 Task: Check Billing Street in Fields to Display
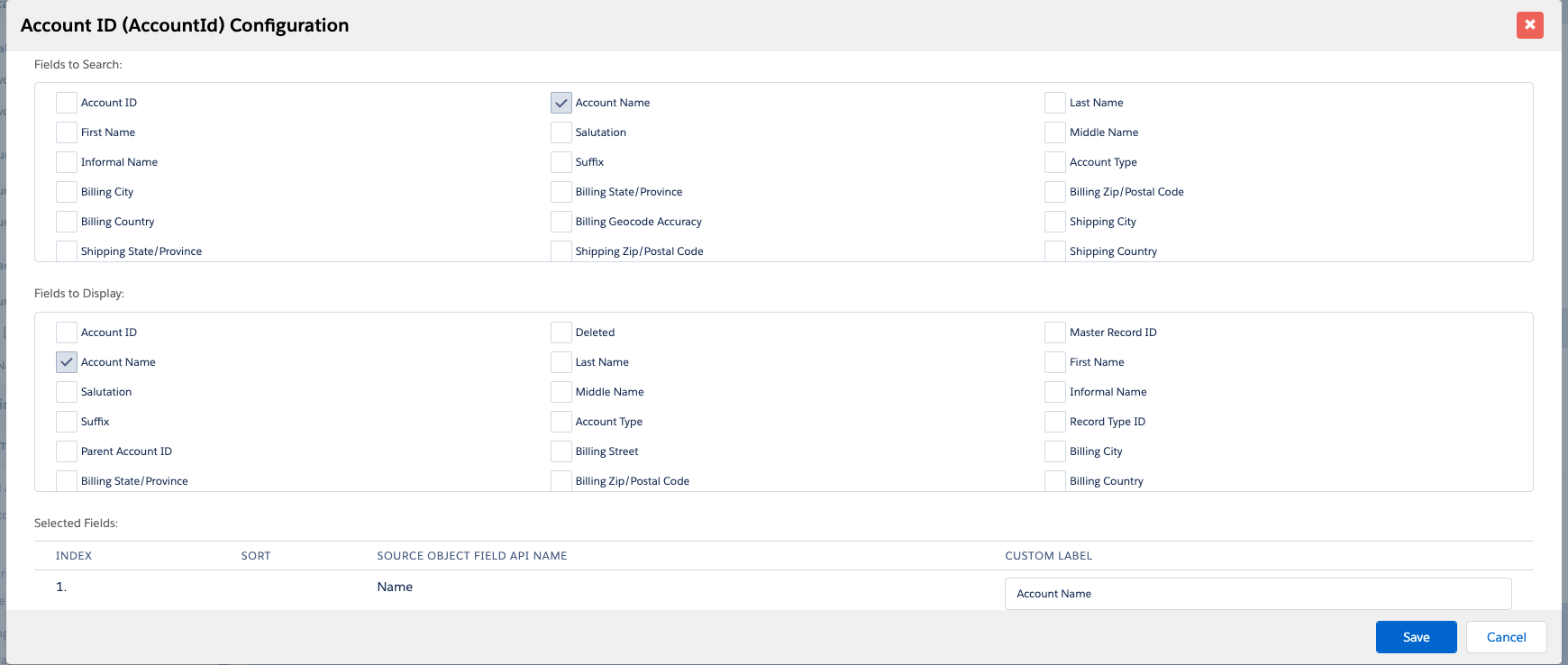[x=561, y=451]
